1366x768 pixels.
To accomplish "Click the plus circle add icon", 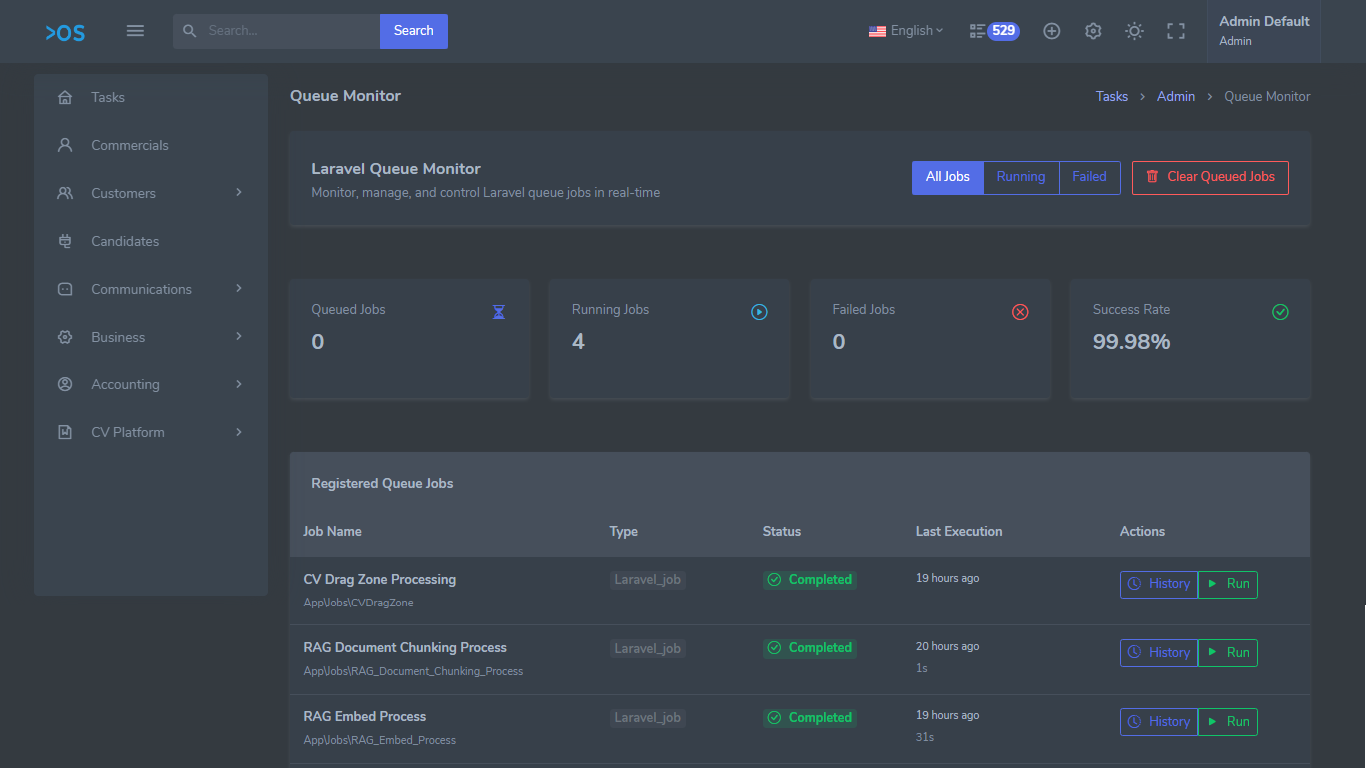I will [1052, 31].
